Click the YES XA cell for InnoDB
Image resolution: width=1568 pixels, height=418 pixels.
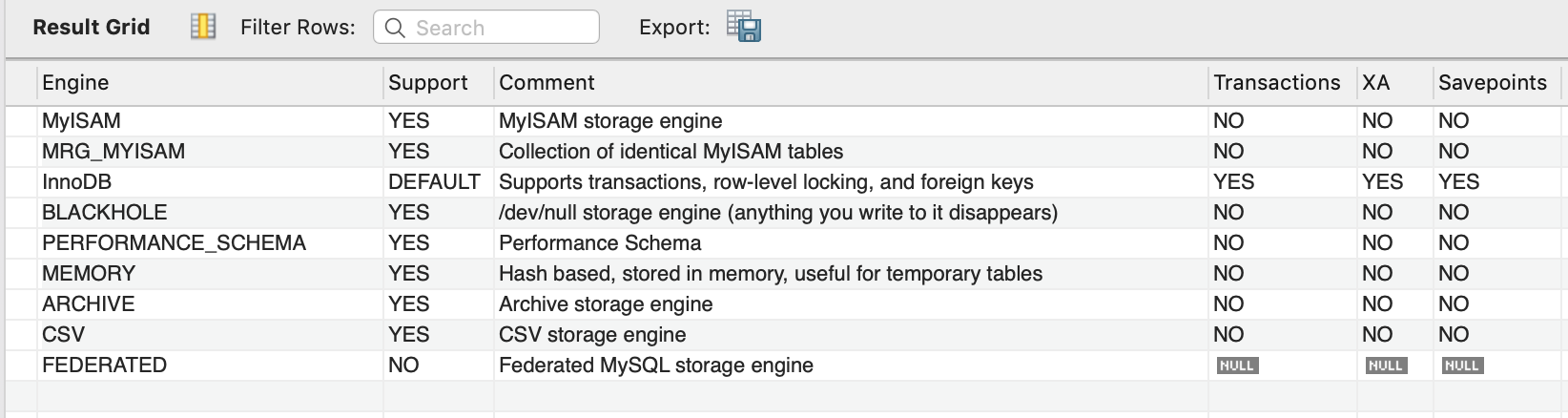click(1382, 182)
